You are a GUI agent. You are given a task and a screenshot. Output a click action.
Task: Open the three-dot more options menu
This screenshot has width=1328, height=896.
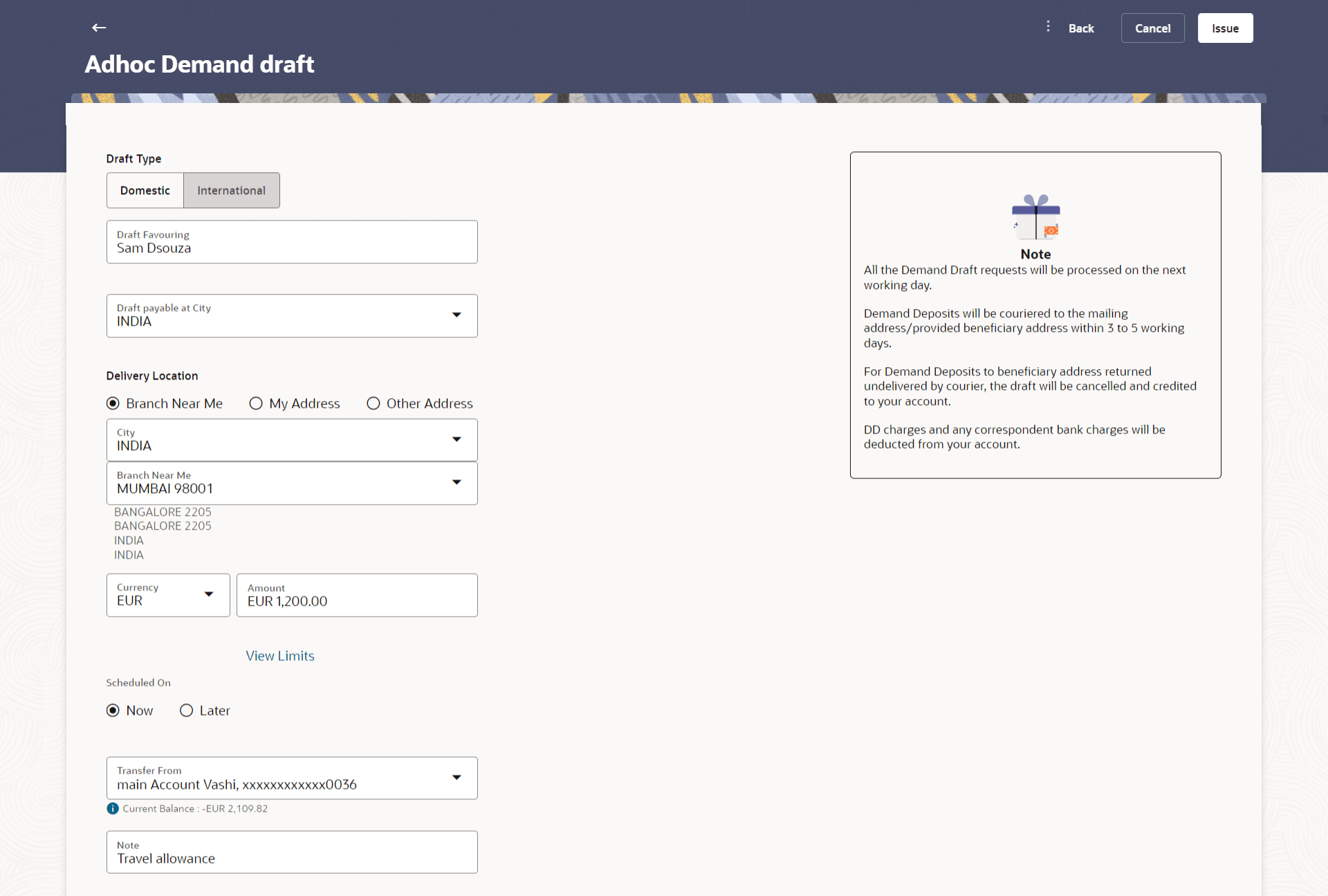click(1048, 26)
